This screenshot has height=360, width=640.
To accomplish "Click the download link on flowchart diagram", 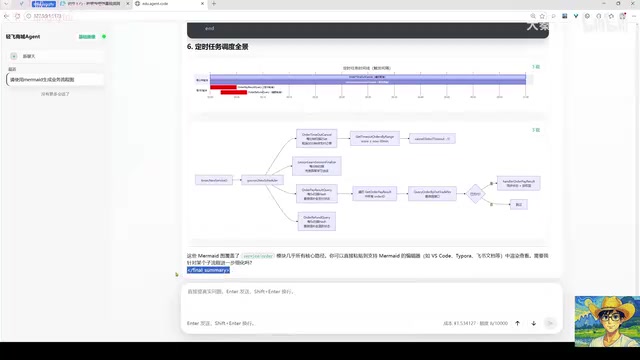I will click(x=536, y=130).
